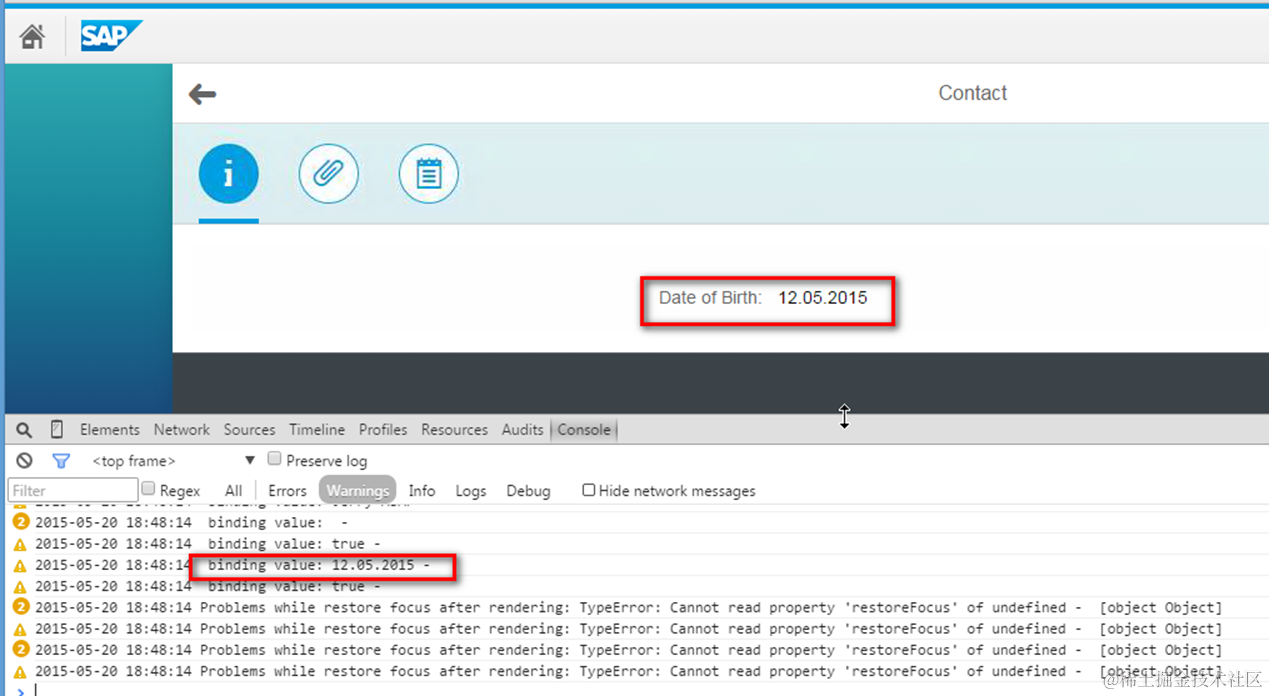The image size is (1269, 696).
Task: Toggle the console filter funnel icon
Action: (61, 461)
